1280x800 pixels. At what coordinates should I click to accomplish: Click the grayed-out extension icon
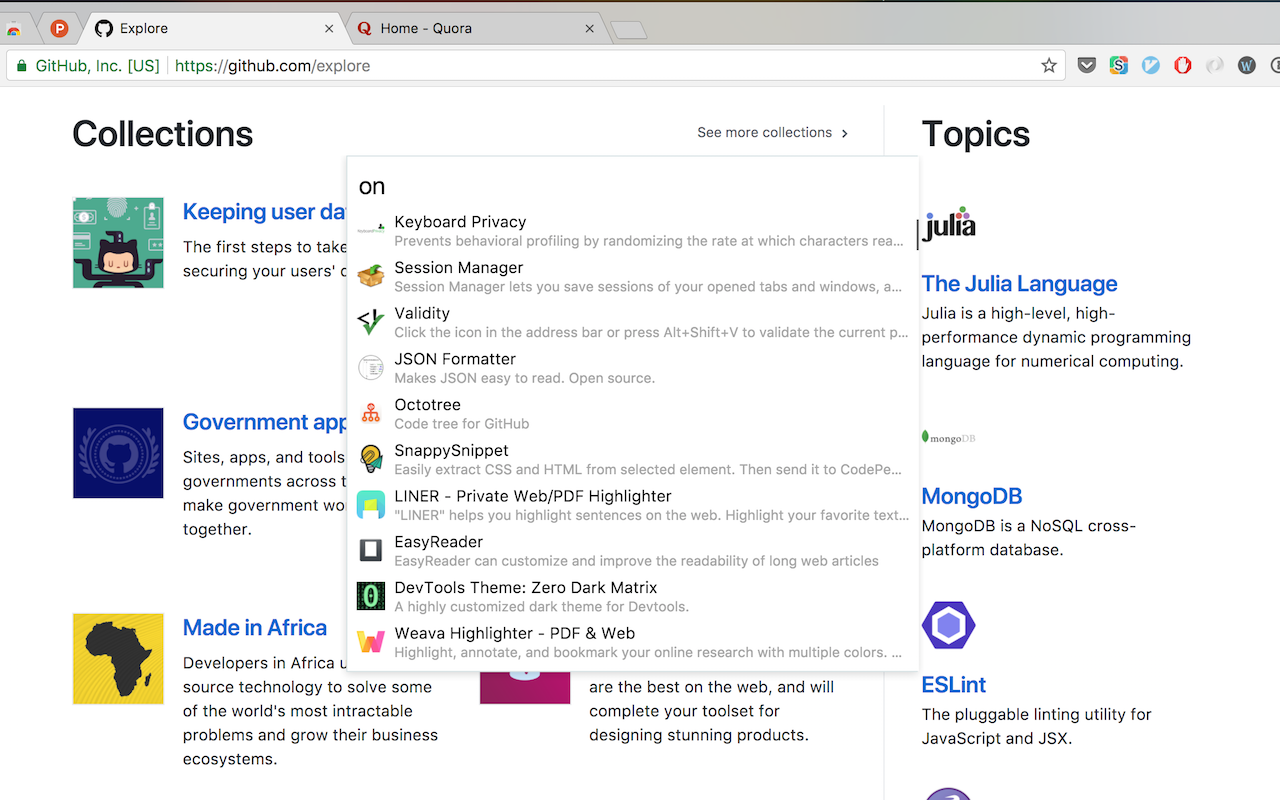[1215, 66]
